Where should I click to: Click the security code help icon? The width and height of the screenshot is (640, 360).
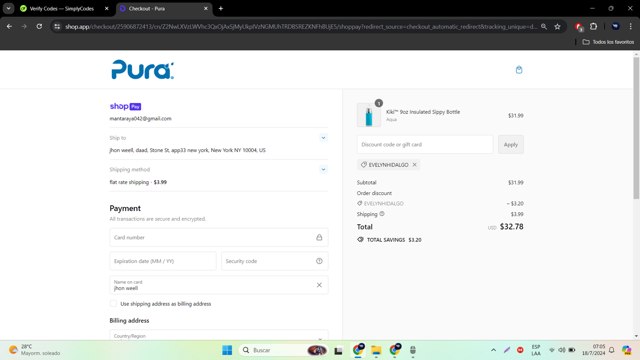click(319, 261)
